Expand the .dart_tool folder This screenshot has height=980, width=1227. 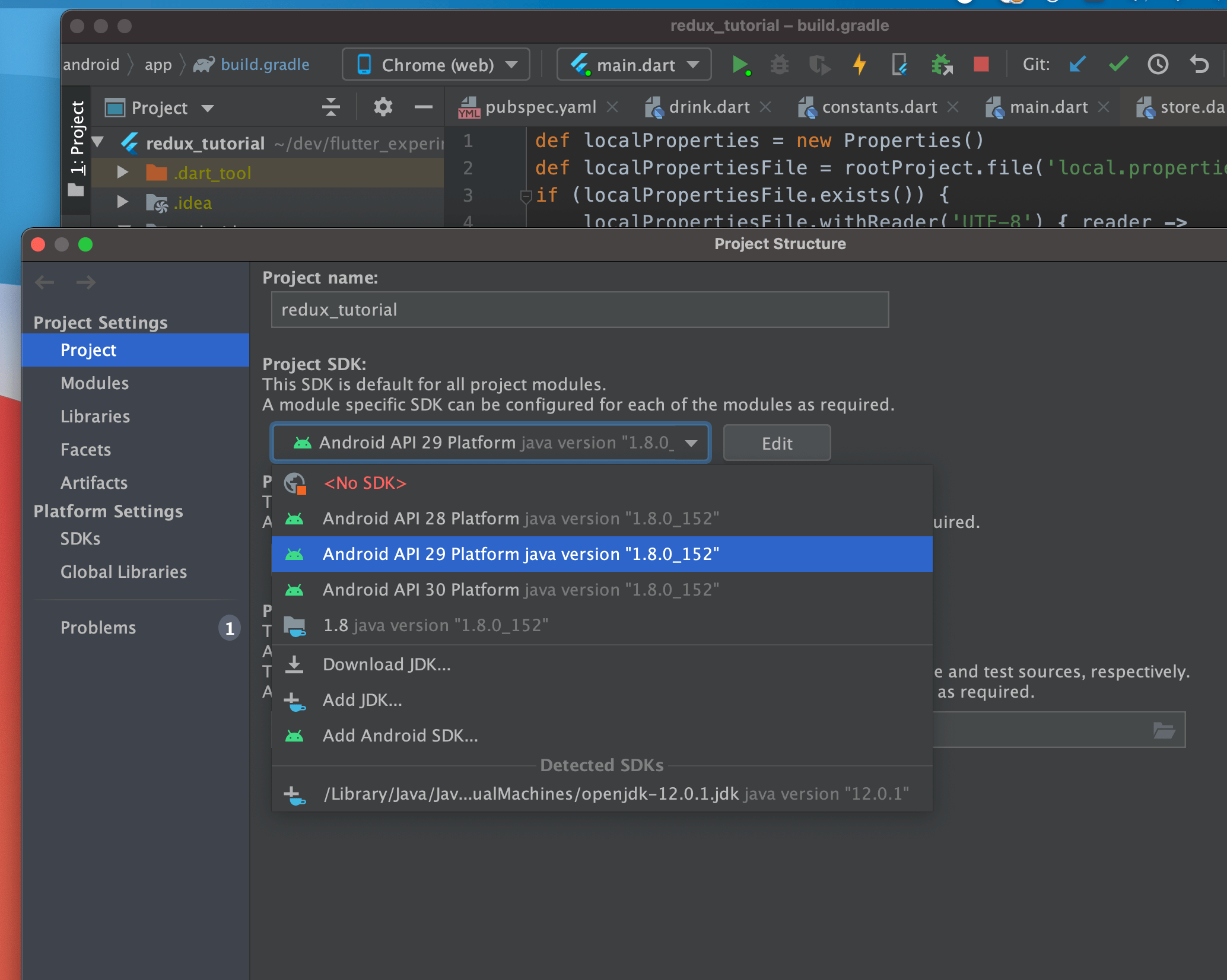122,173
